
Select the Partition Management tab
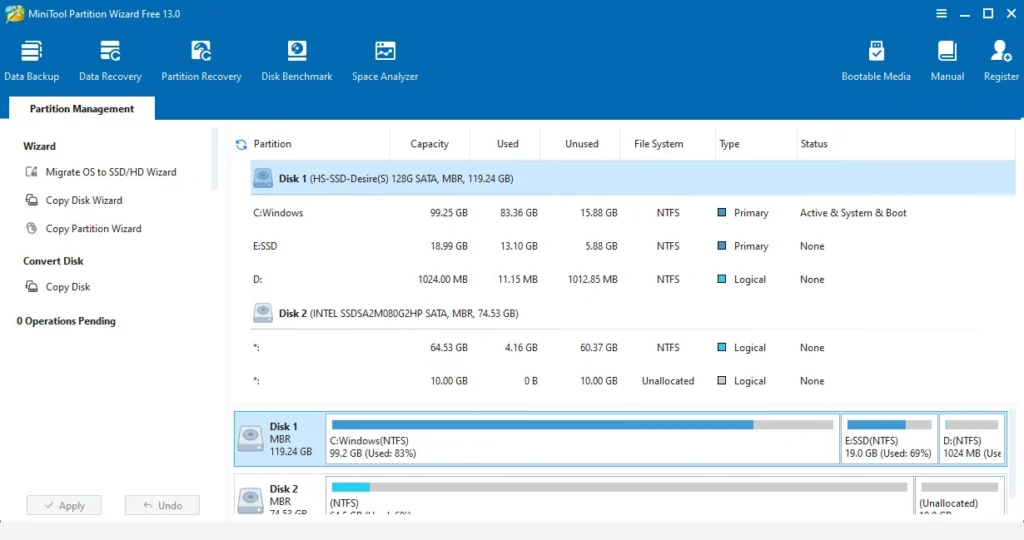coord(82,109)
